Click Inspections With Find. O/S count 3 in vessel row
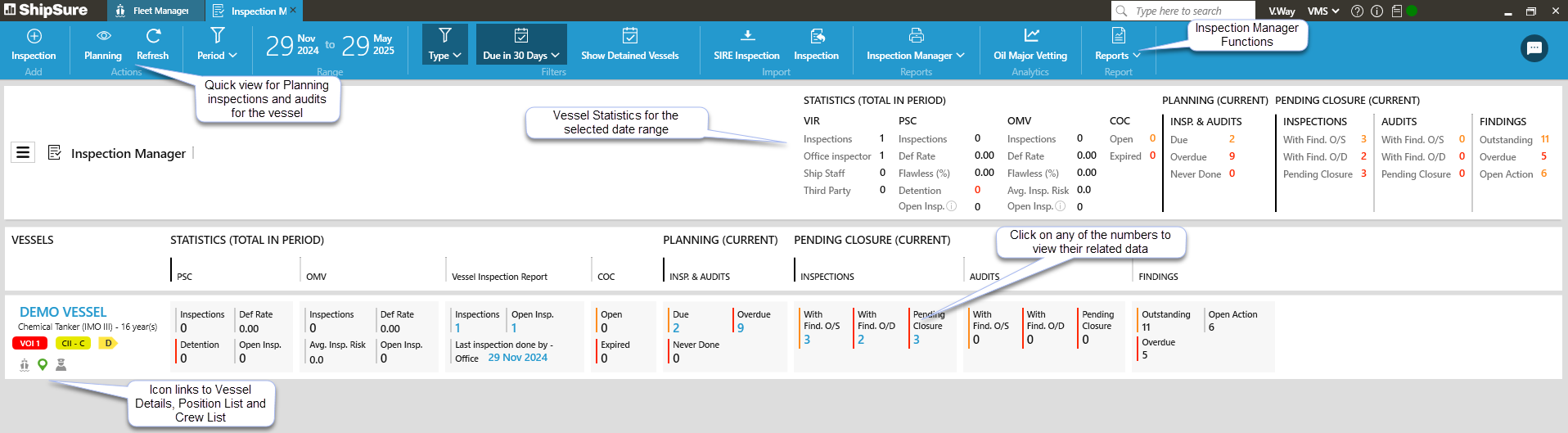Viewport: 1568px width, 433px height. pos(807,340)
